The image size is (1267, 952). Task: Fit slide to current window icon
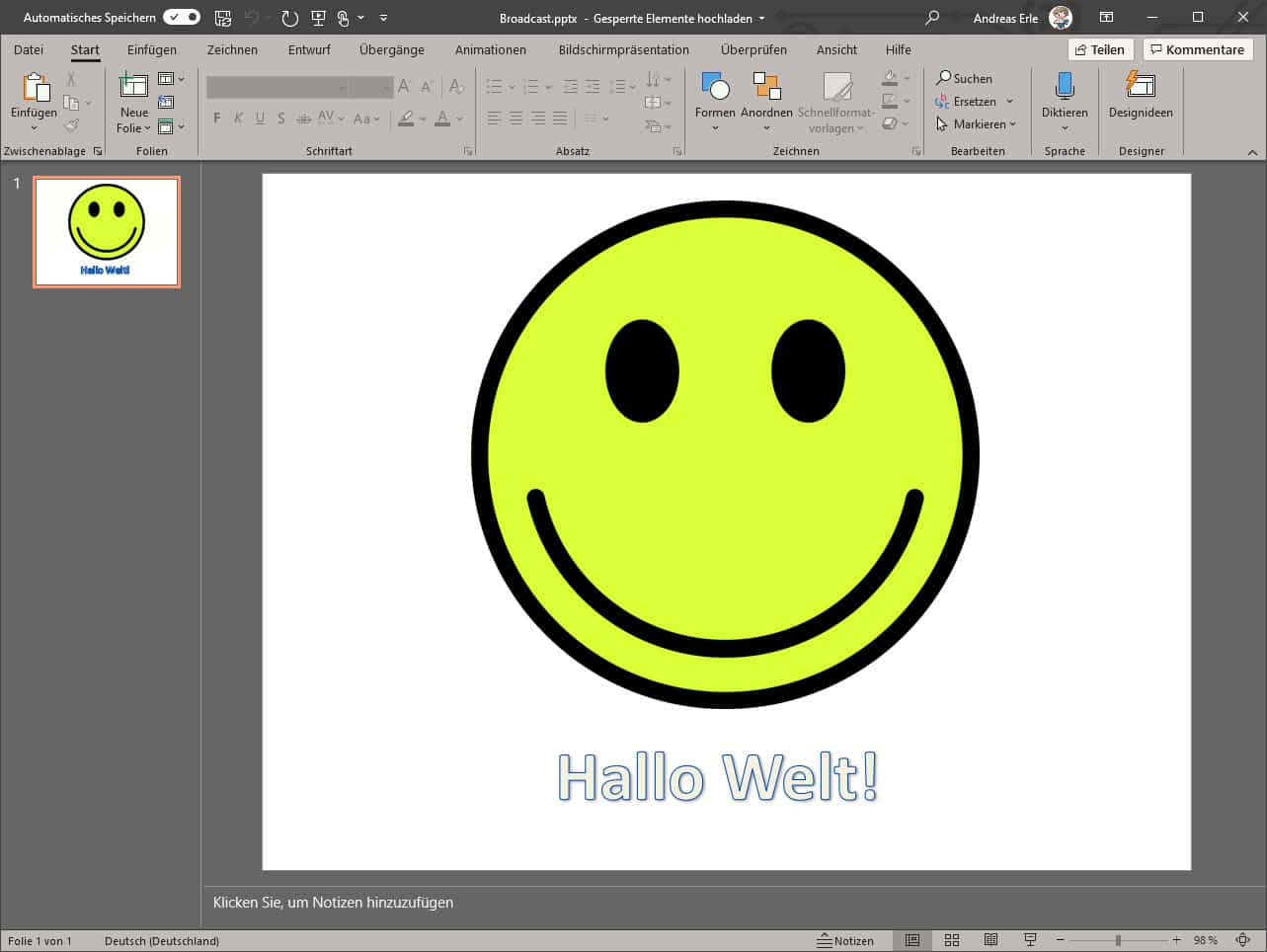[1243, 940]
